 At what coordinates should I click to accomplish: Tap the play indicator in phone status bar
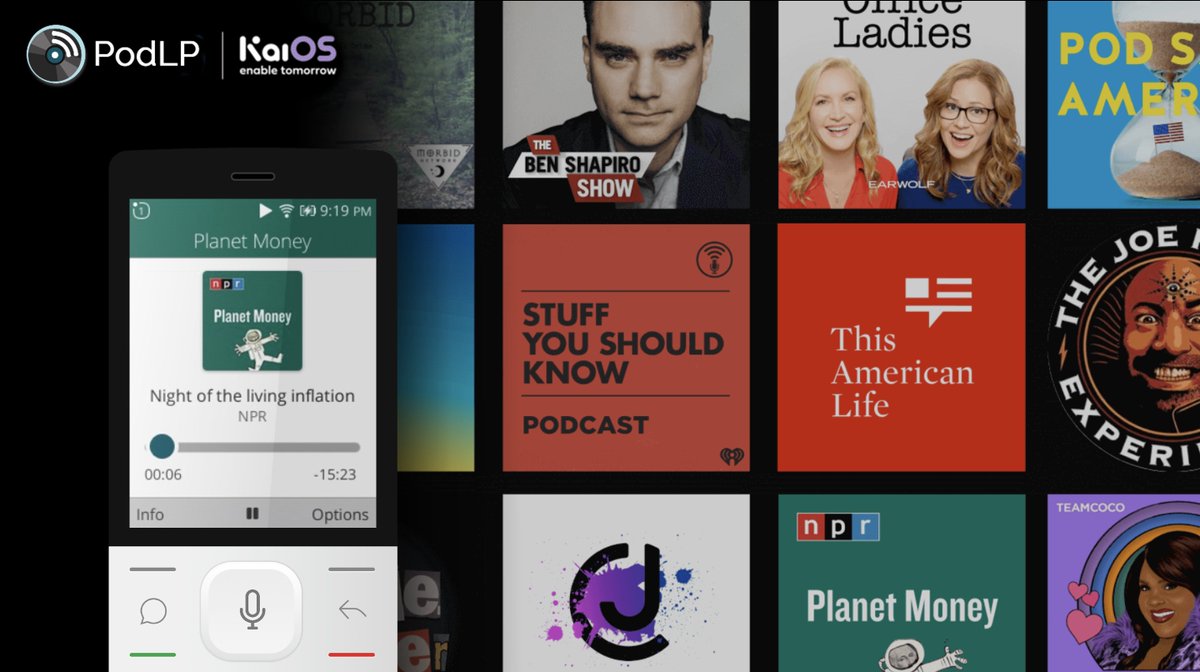[x=265, y=211]
